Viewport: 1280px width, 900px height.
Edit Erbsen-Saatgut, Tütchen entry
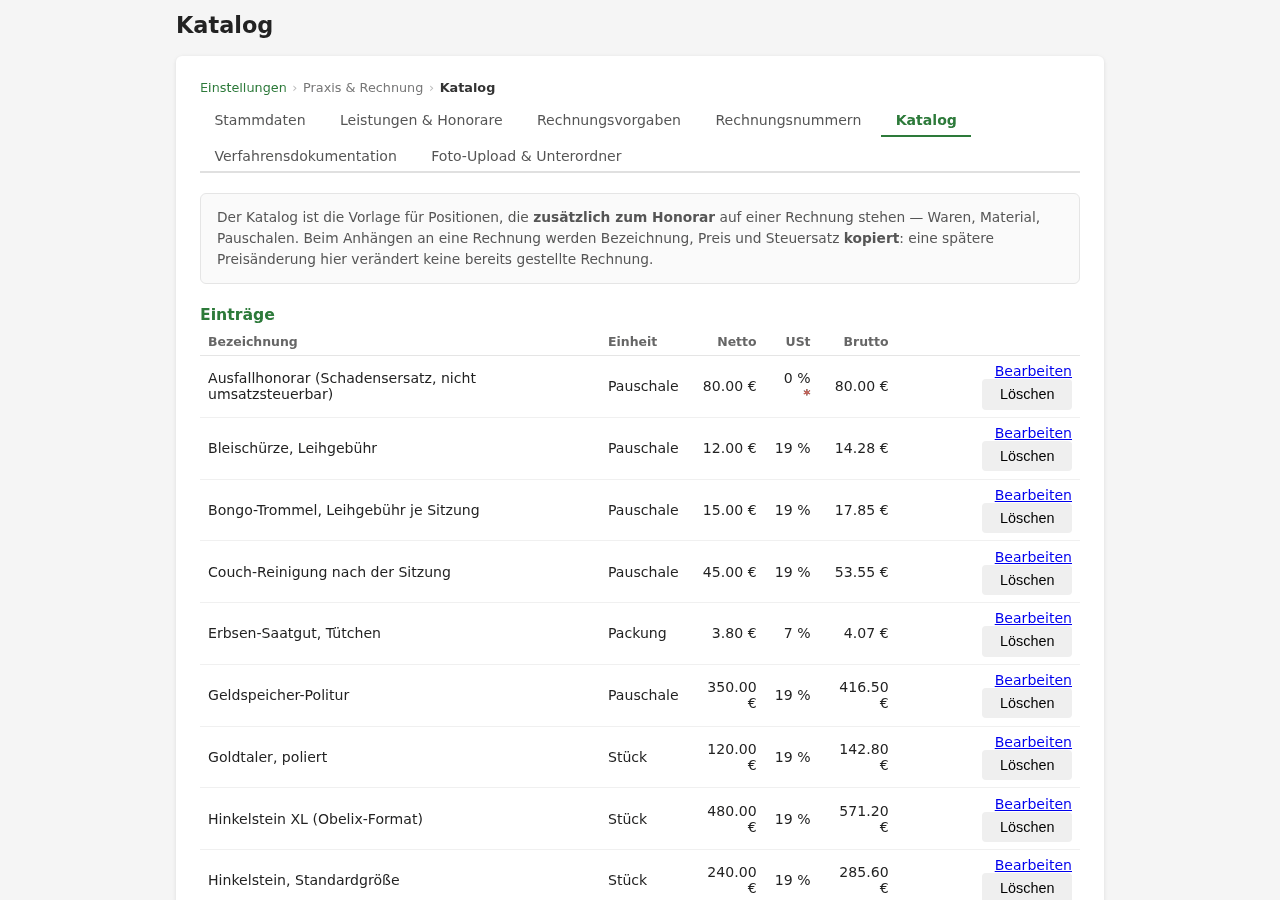[x=1033, y=618]
